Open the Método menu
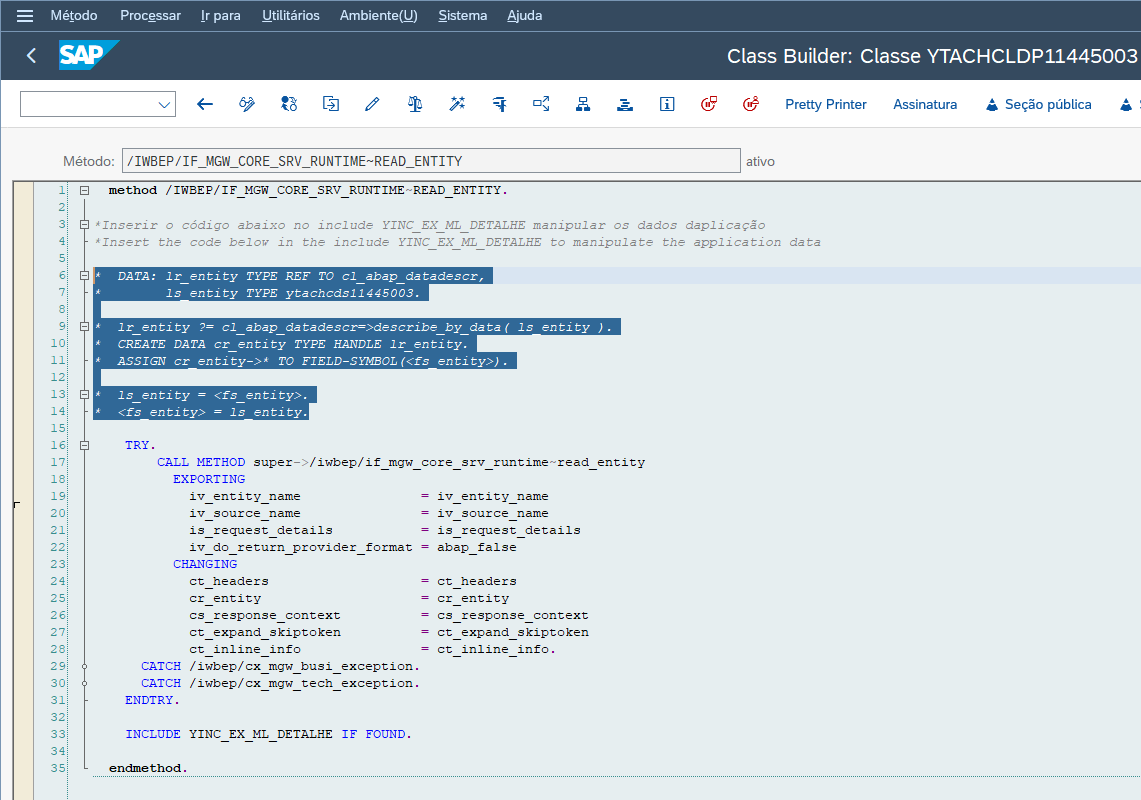 (73, 15)
